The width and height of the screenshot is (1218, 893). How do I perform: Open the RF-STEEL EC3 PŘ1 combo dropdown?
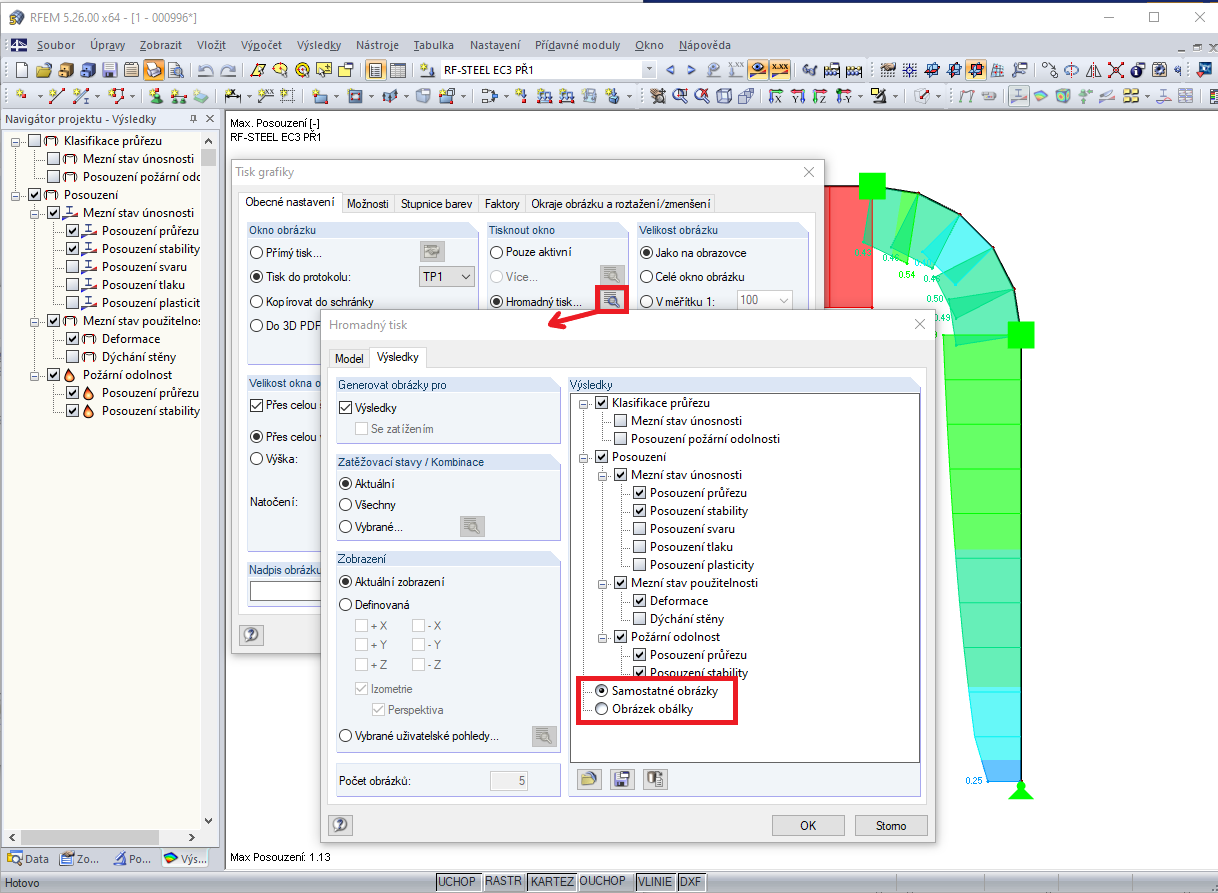pyautogui.click(x=649, y=70)
